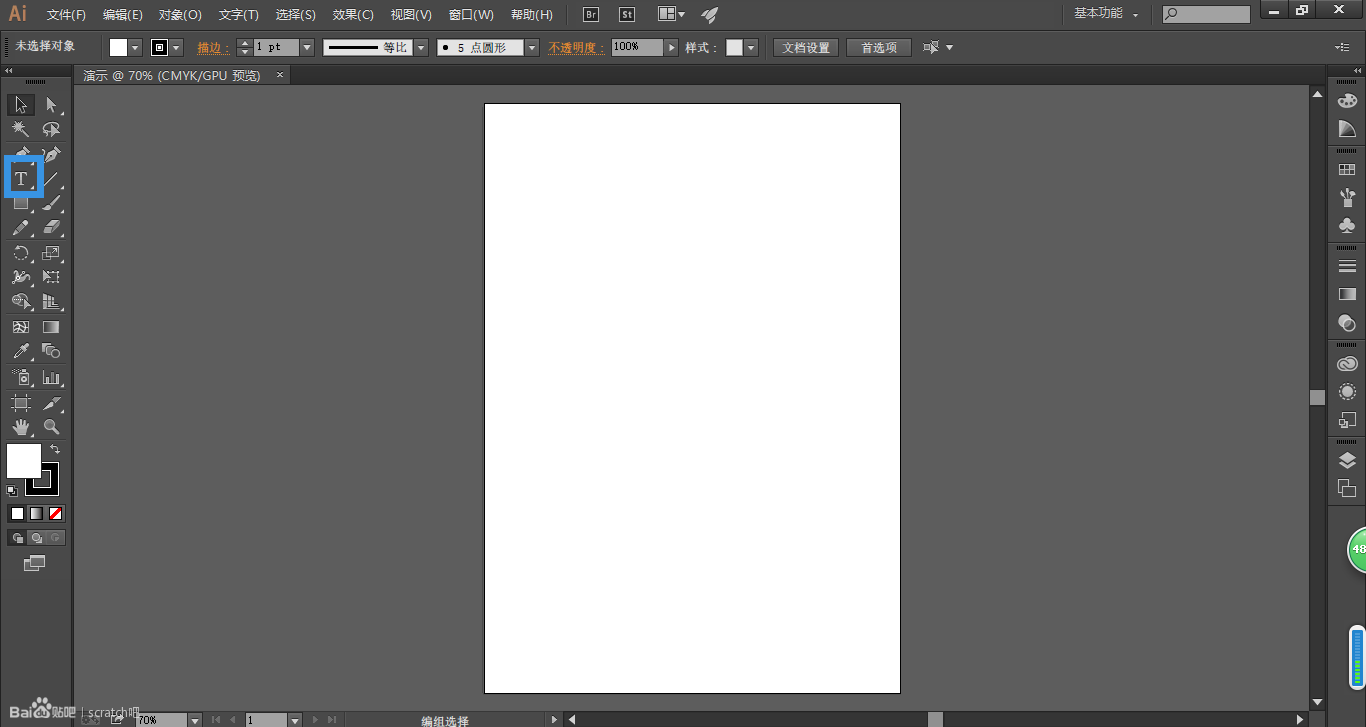Select the Mesh tool
Screen dimensions: 1366x727
pos(21,327)
